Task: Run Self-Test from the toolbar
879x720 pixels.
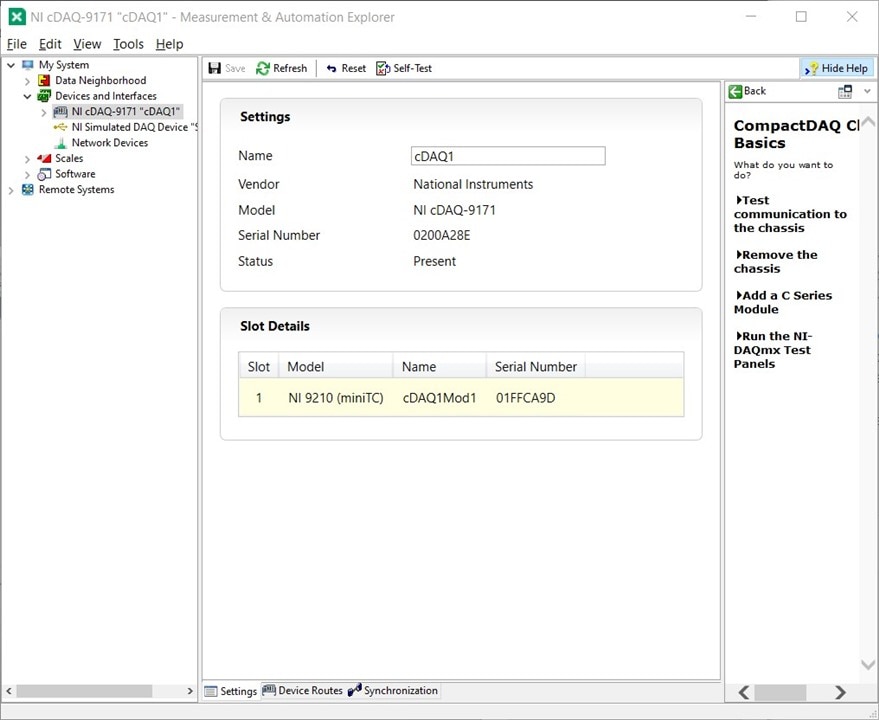Action: pos(384,68)
